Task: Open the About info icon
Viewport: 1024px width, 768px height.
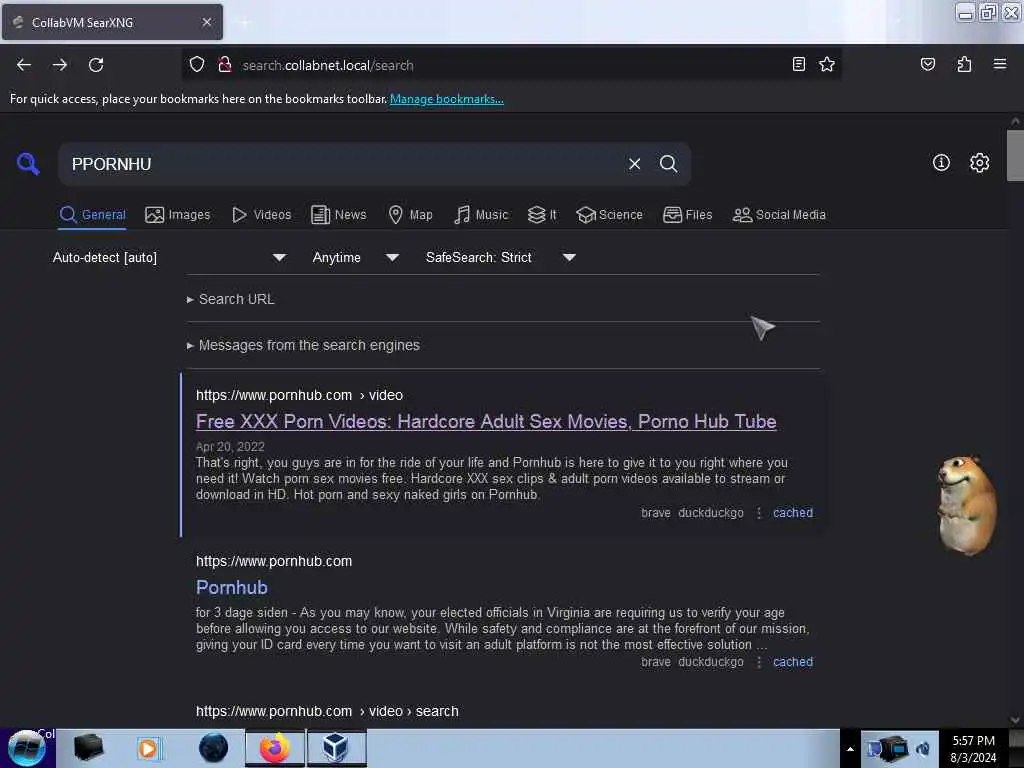Action: [941, 163]
